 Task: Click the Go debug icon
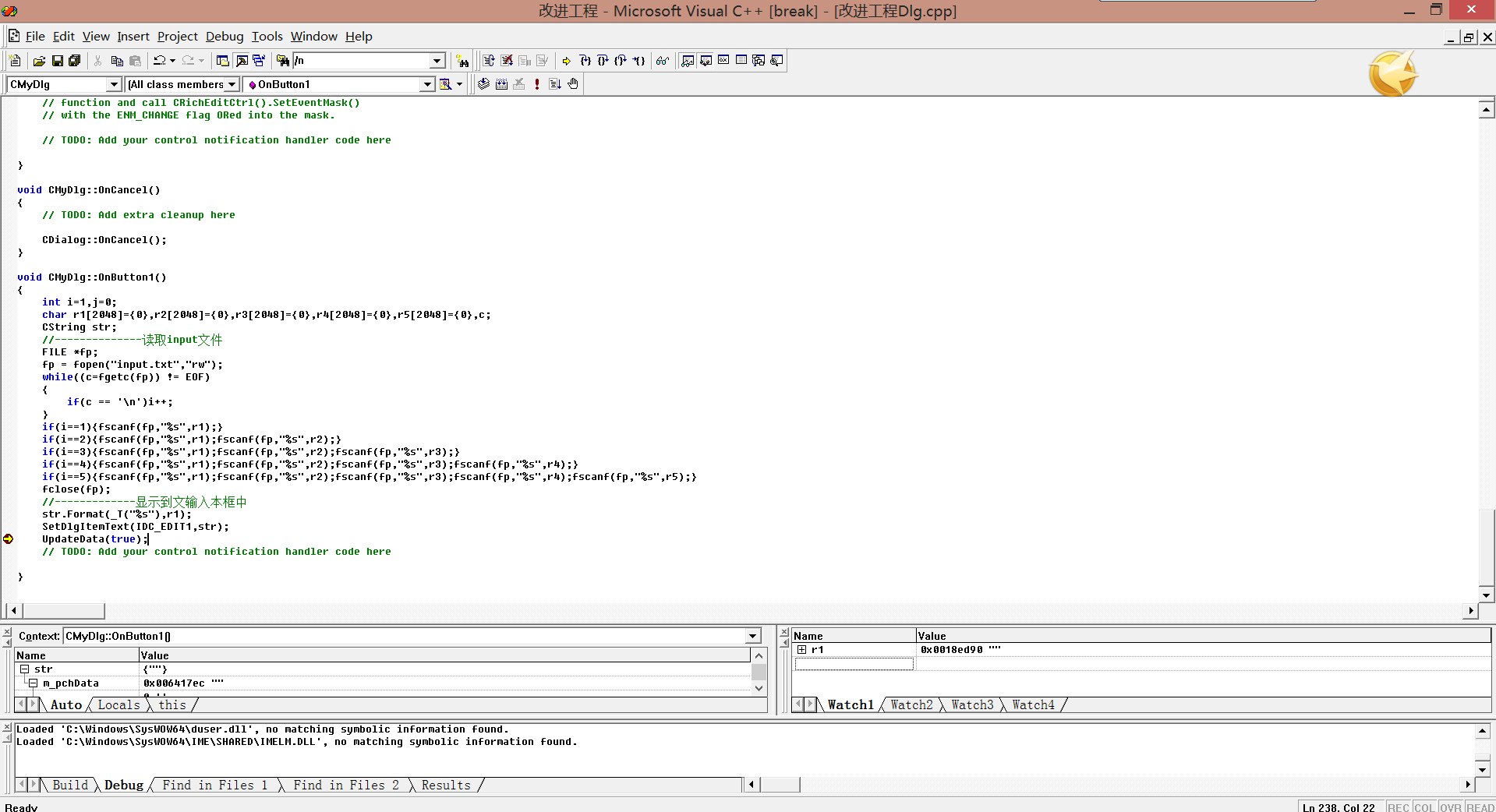555,84
